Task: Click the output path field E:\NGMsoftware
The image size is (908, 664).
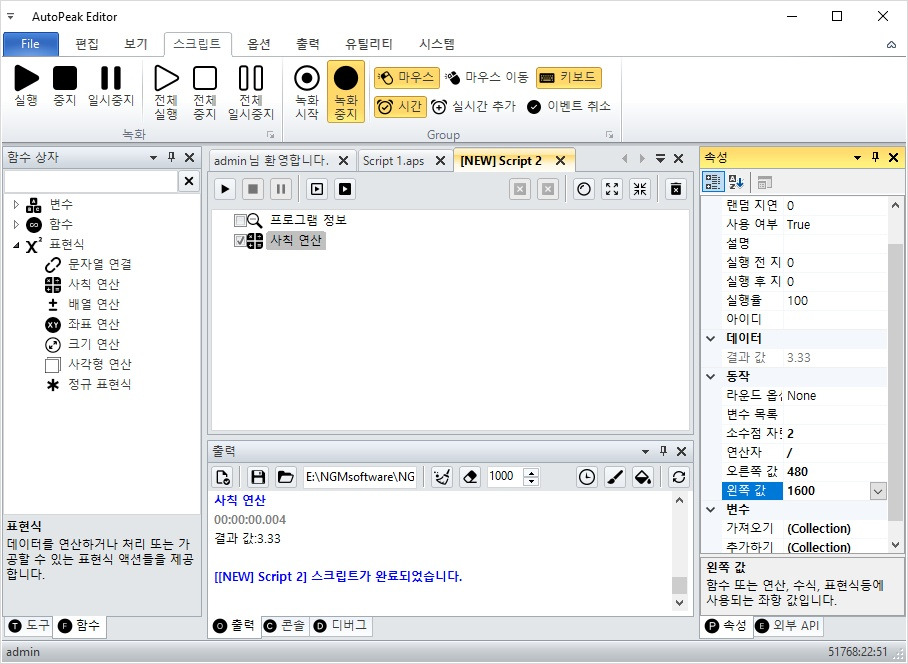Action: pyautogui.click(x=360, y=477)
